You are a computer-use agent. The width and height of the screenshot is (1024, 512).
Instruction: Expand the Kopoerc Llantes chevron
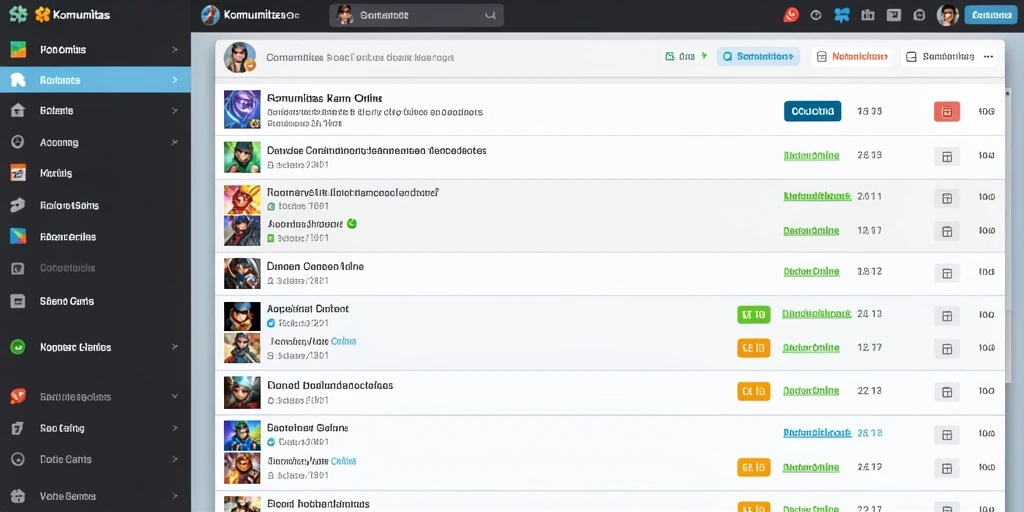(x=174, y=347)
